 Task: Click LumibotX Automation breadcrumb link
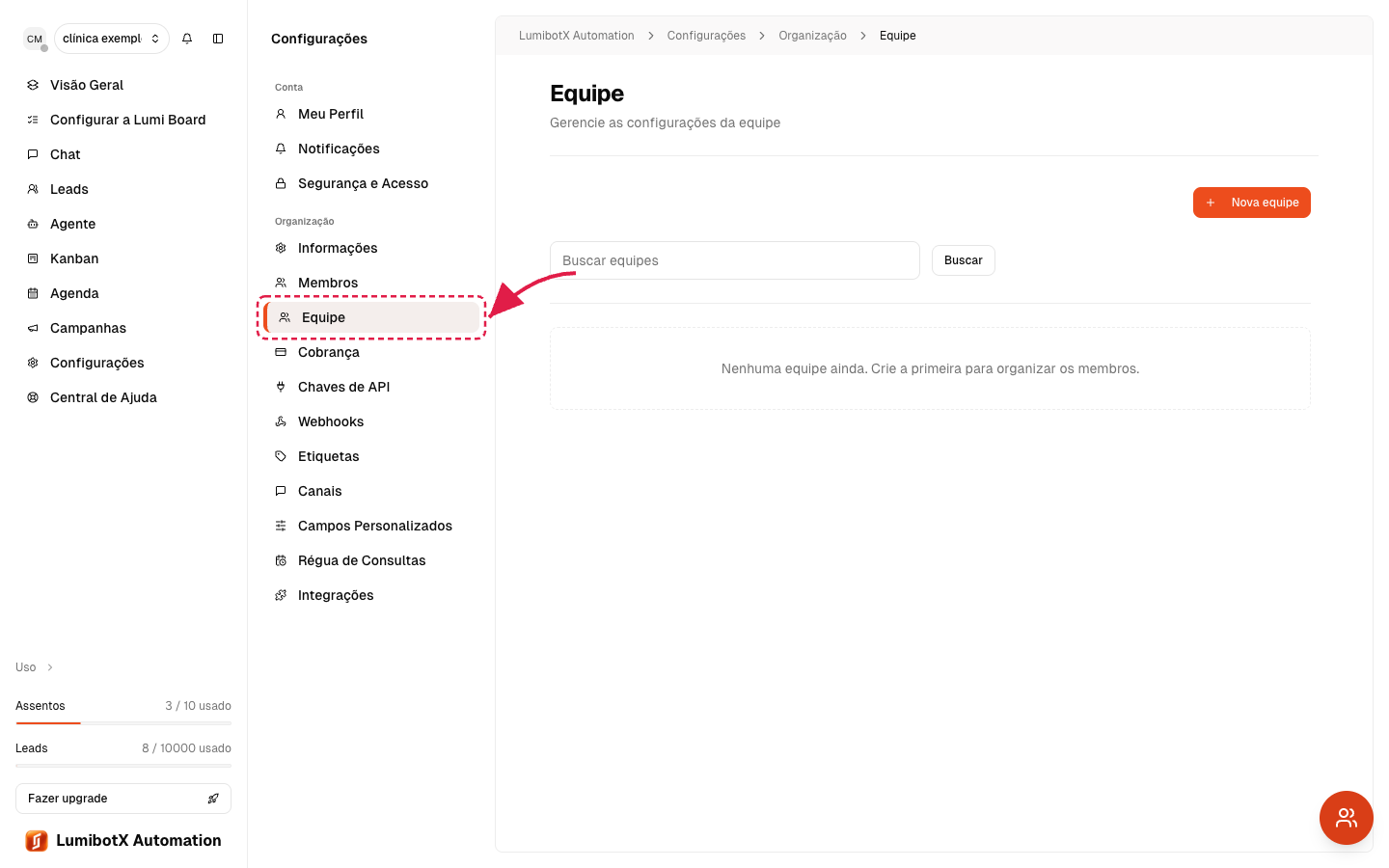click(x=577, y=36)
